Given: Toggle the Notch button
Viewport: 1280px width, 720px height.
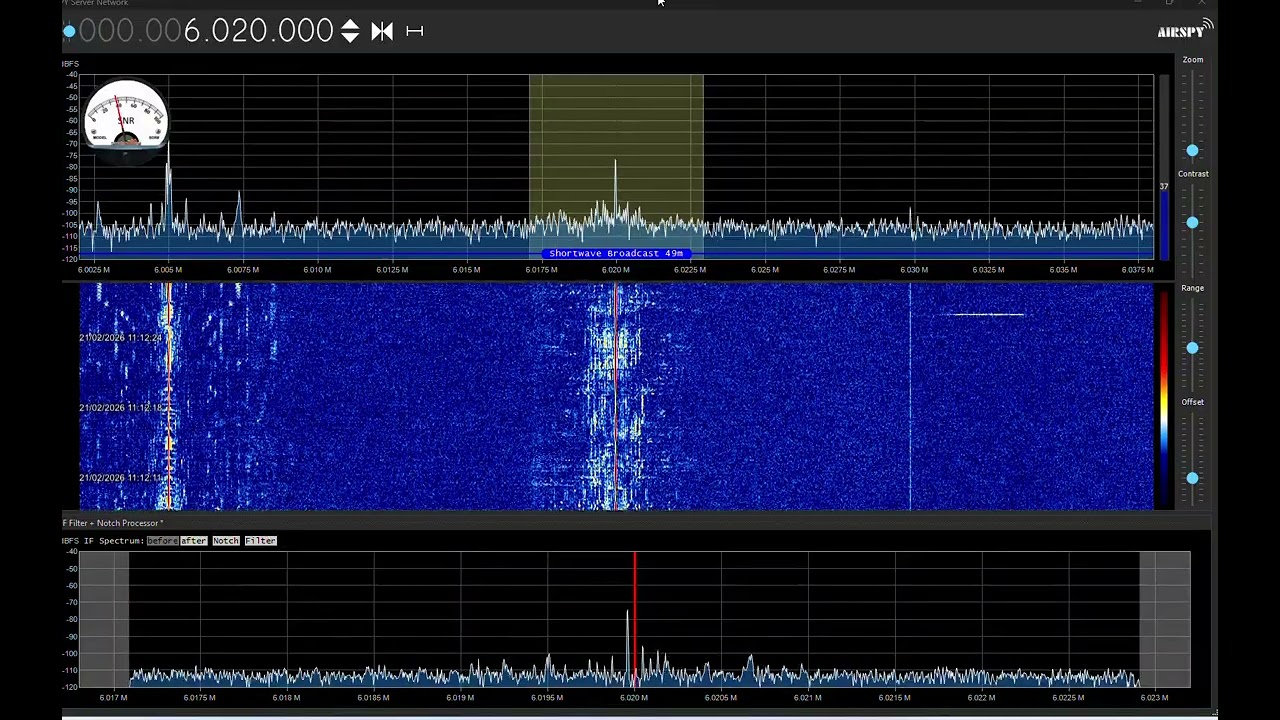Looking at the screenshot, I should 226,541.
